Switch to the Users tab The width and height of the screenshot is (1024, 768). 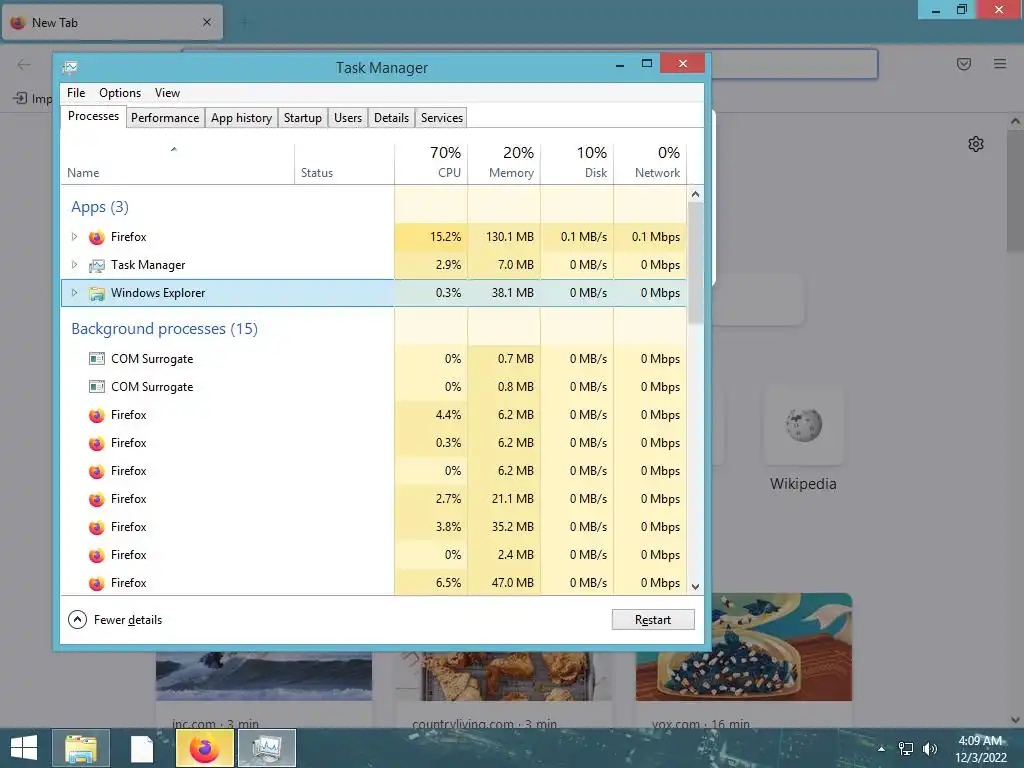click(x=347, y=118)
